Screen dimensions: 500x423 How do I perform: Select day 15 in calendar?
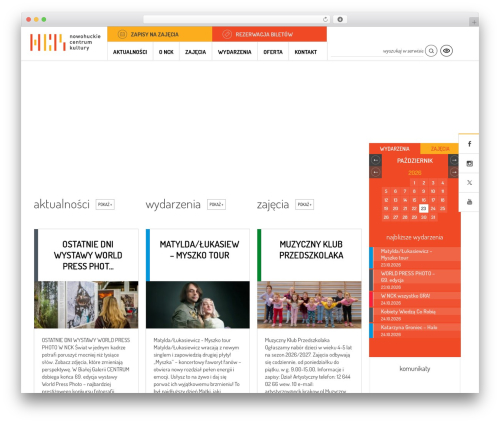coord(414,200)
